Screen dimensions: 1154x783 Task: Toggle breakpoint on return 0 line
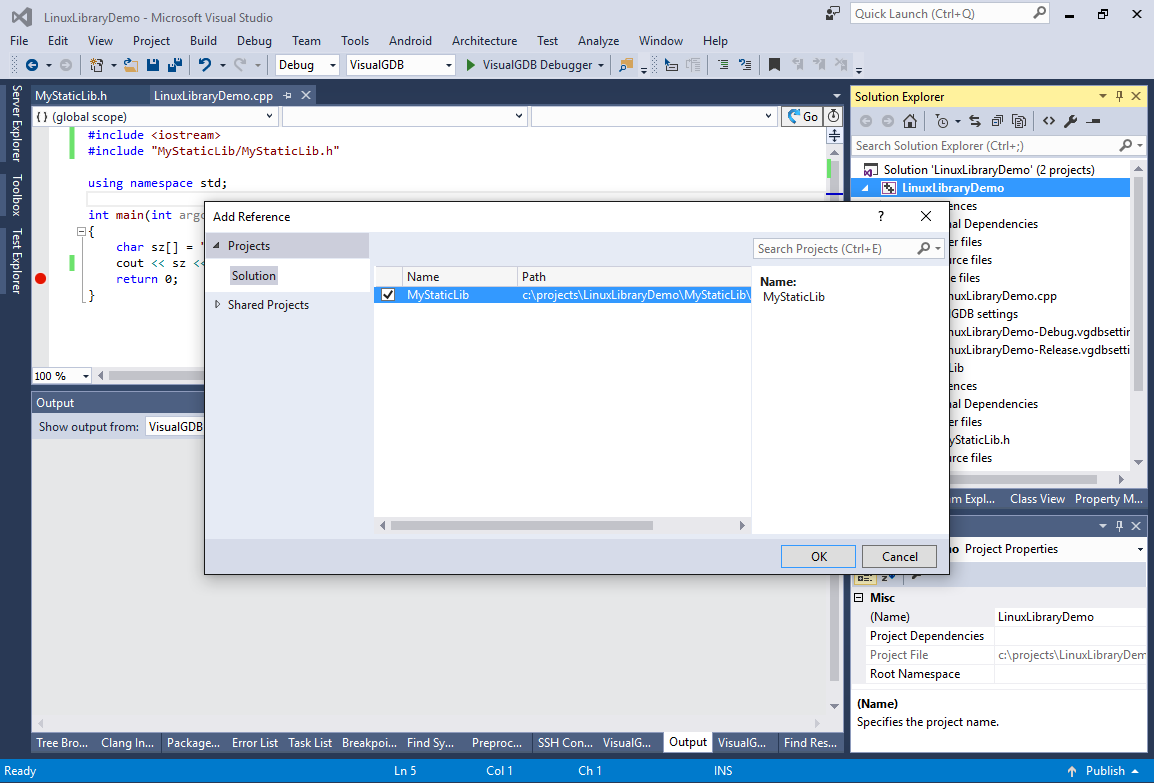[x=41, y=279]
